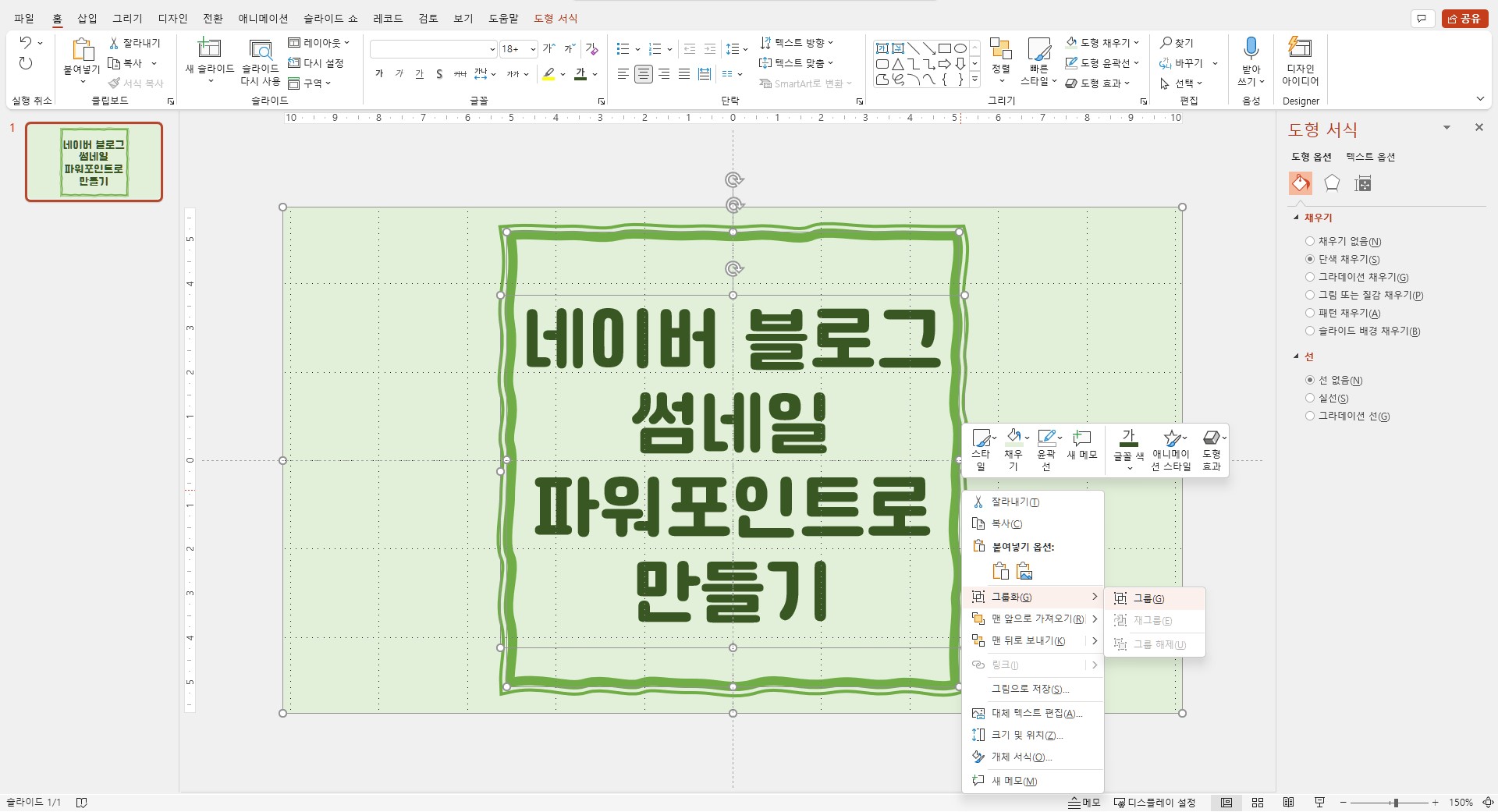Click Find (찾기) in Editing group
The width and height of the screenshot is (1498, 812).
point(1177,43)
